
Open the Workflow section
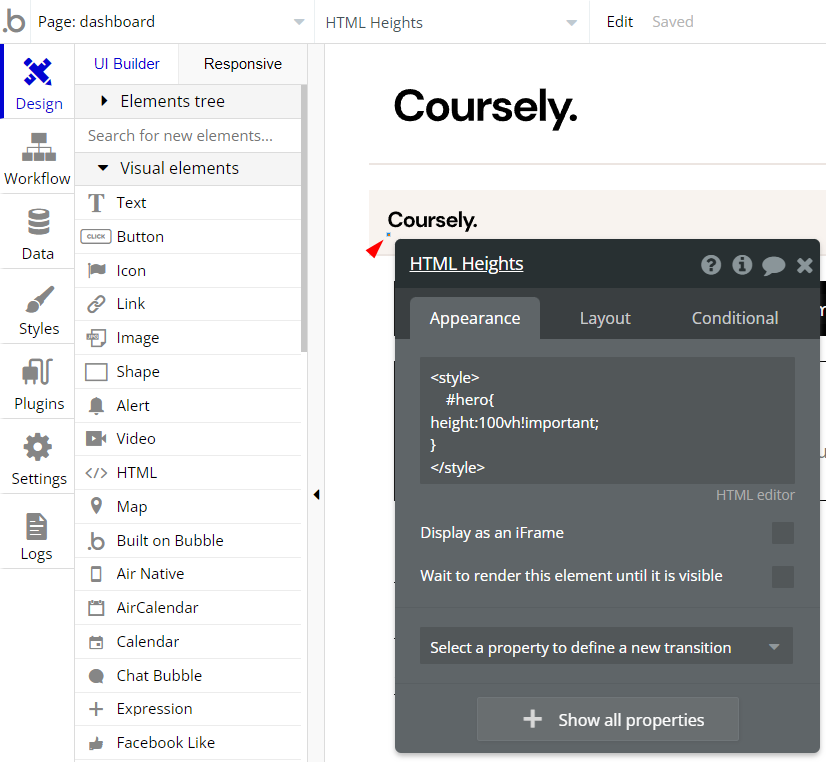(37, 157)
